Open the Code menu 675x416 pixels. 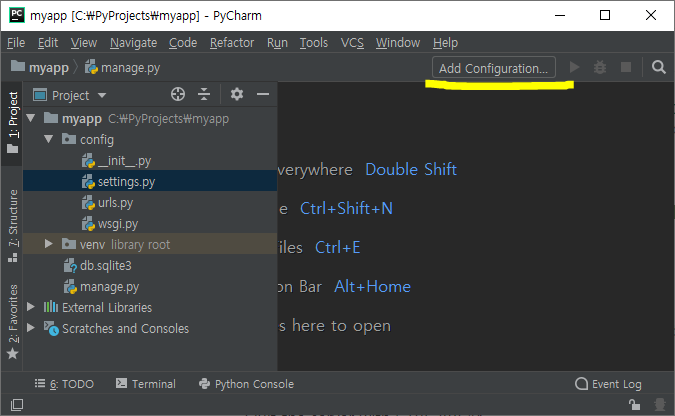(183, 43)
